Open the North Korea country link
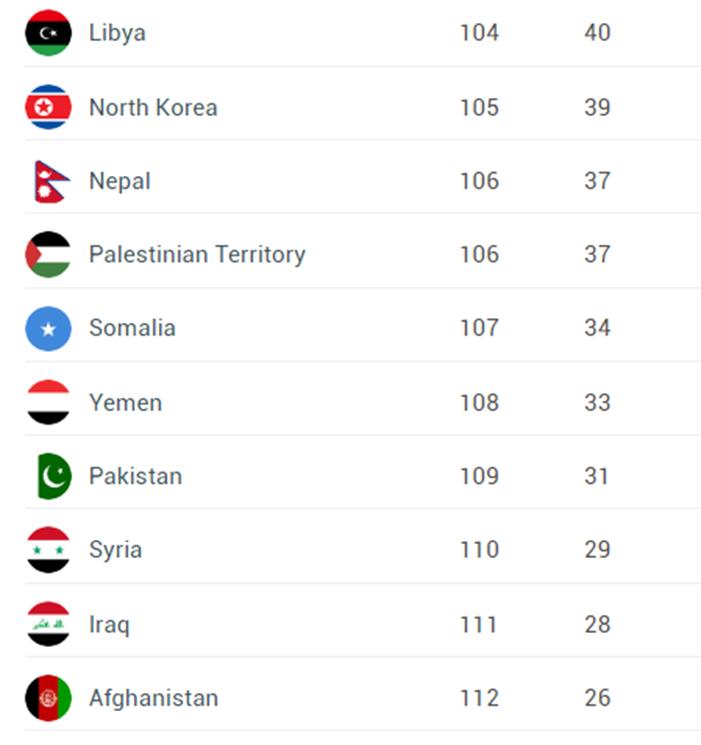 pyautogui.click(x=153, y=107)
